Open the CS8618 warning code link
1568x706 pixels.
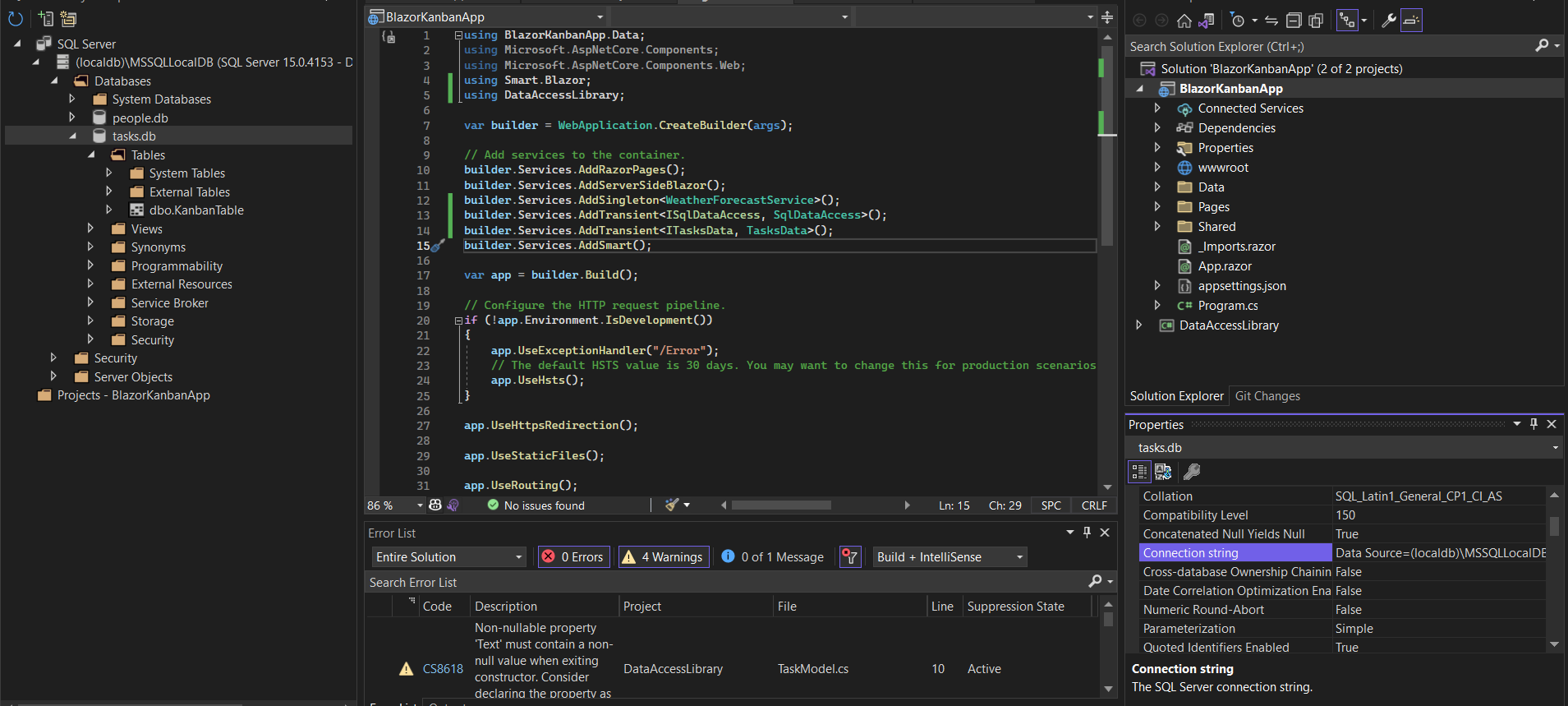443,669
